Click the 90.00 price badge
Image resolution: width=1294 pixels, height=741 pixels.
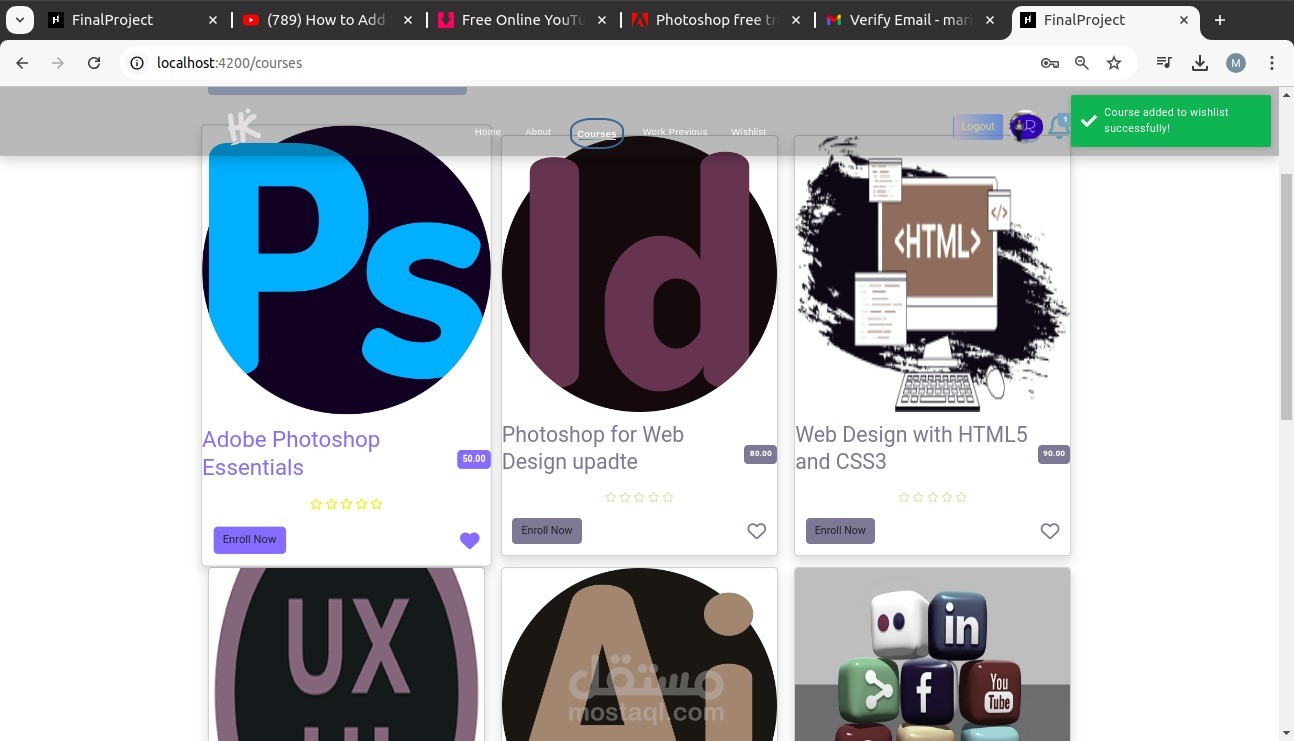pyautogui.click(x=1054, y=454)
